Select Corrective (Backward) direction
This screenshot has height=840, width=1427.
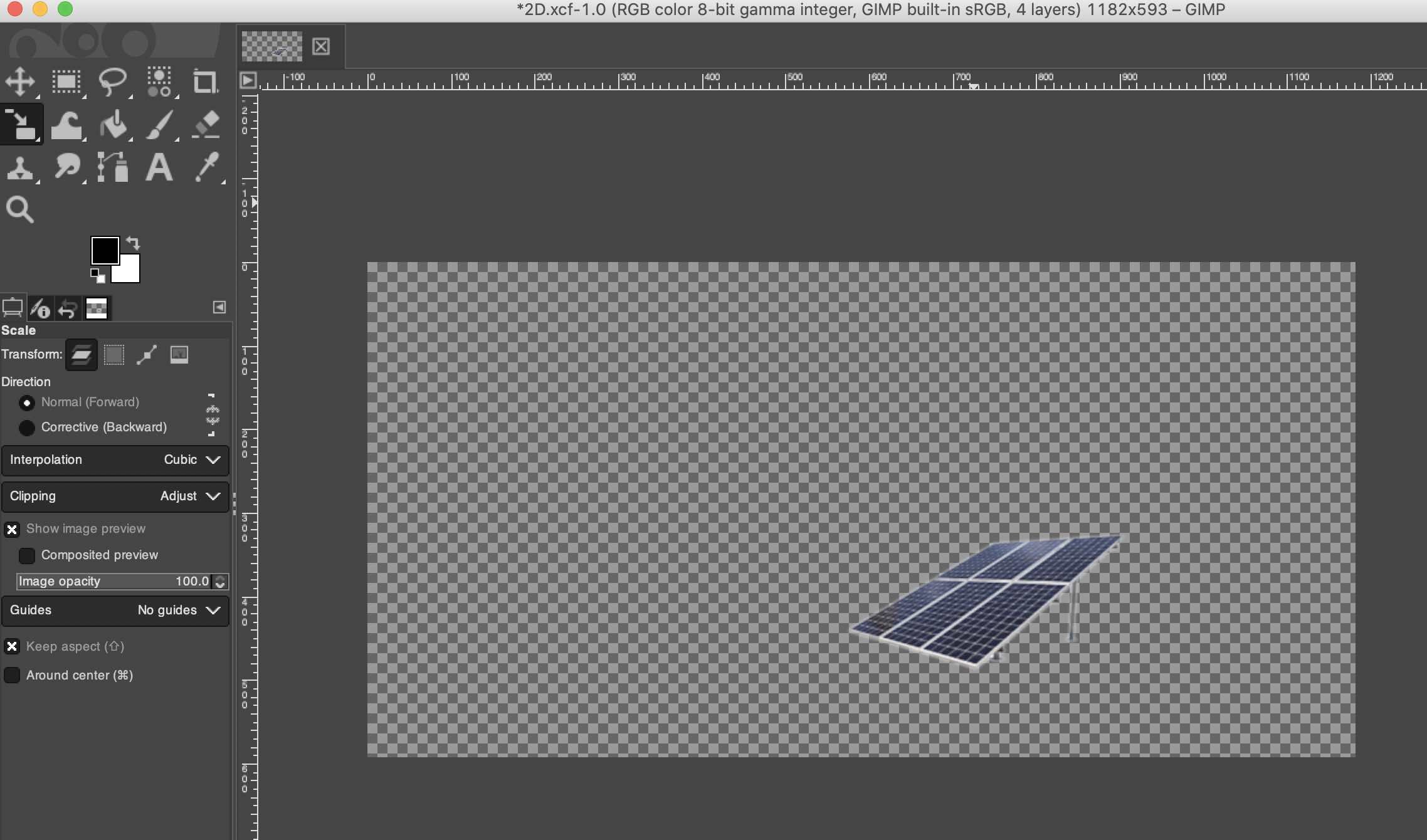(93, 428)
